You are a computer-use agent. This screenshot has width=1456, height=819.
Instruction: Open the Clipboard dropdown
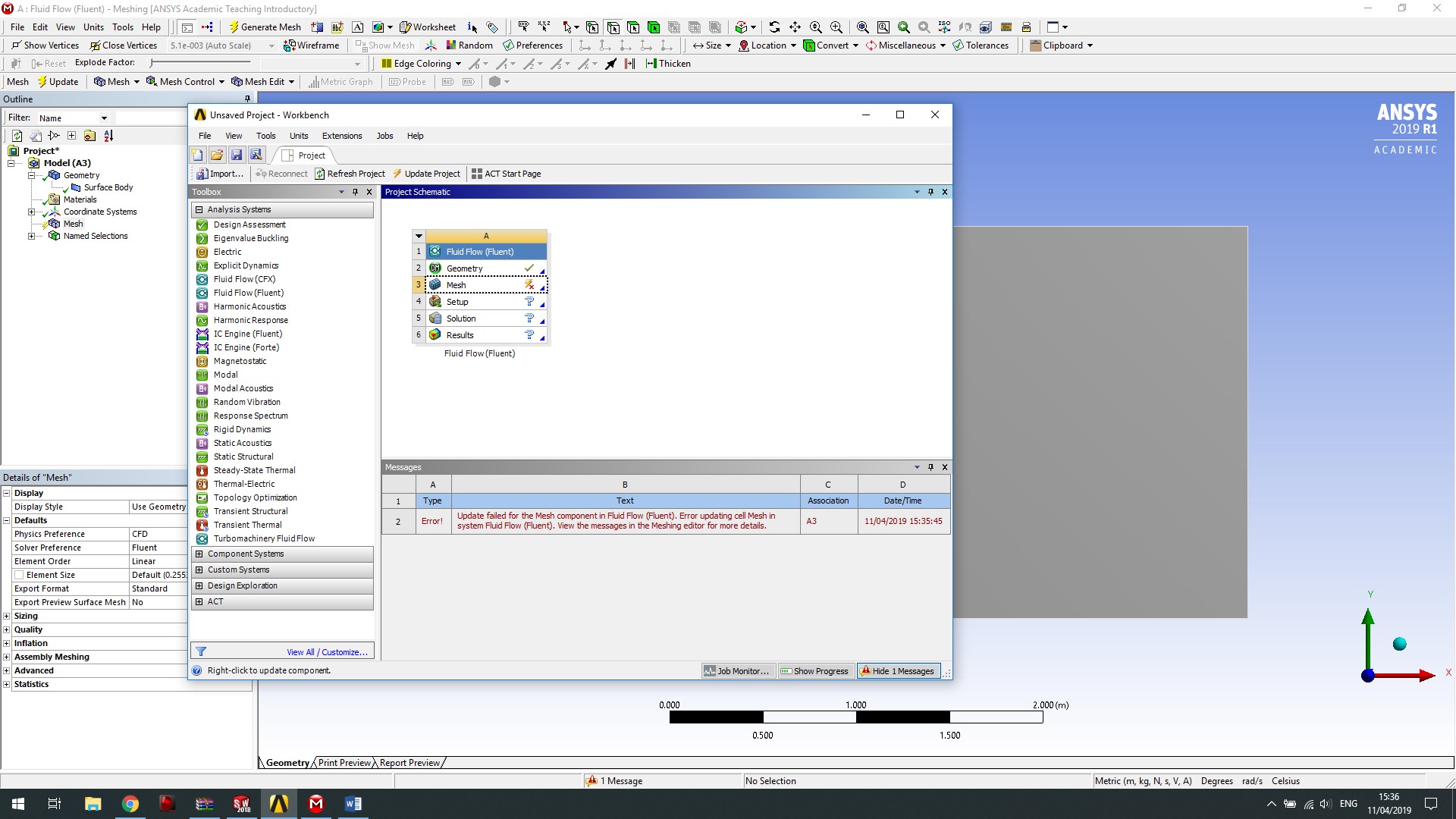1062,45
